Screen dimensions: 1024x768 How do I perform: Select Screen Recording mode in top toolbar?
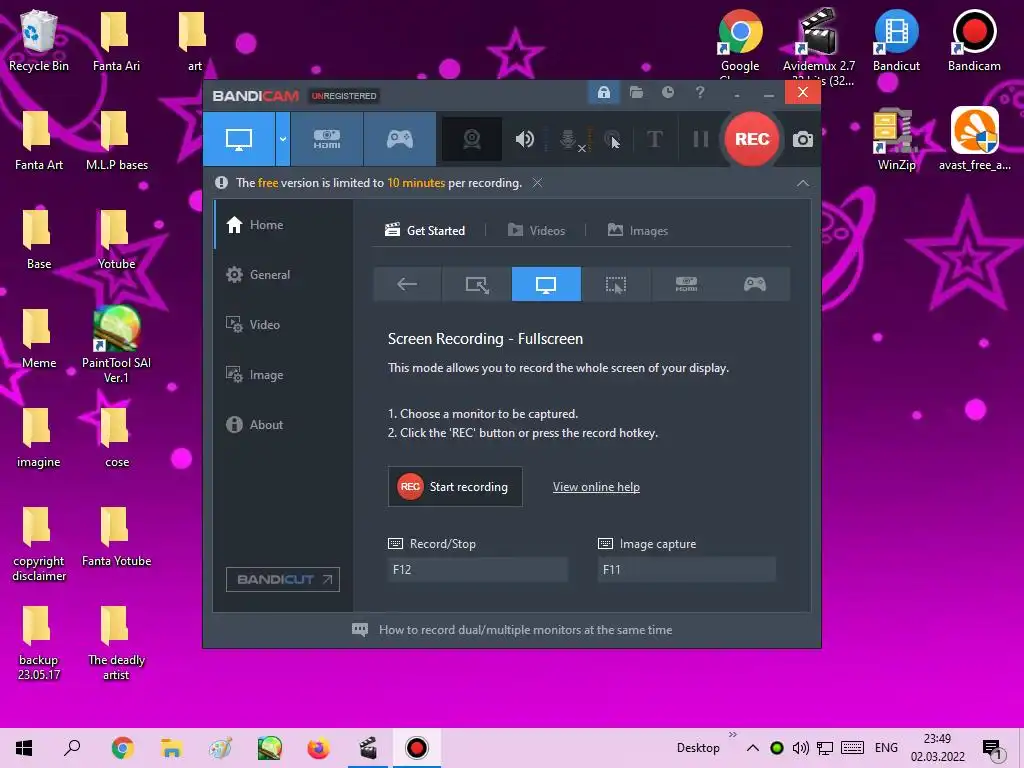pos(239,139)
